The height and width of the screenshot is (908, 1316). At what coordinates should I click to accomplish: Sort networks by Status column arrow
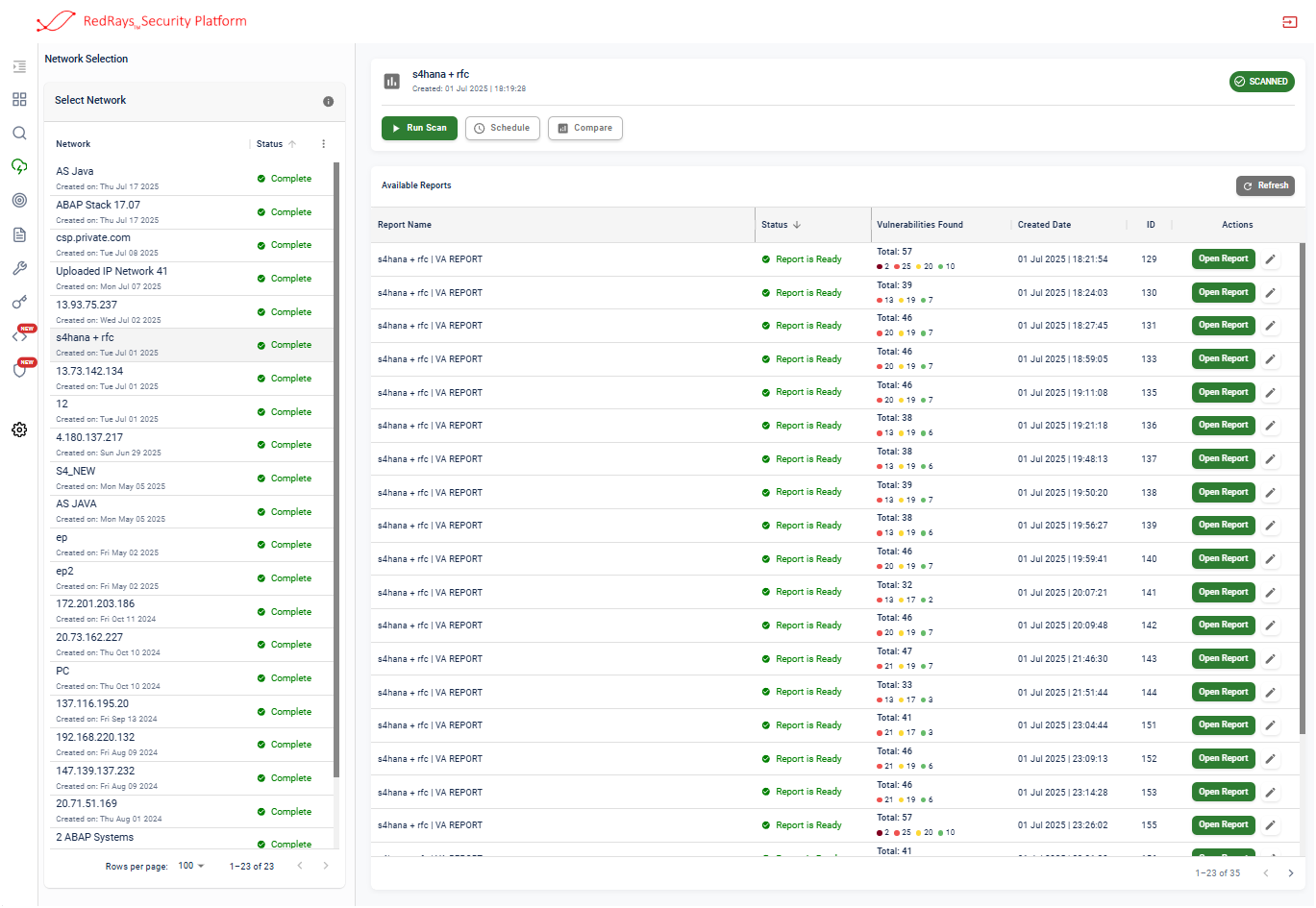[x=292, y=144]
